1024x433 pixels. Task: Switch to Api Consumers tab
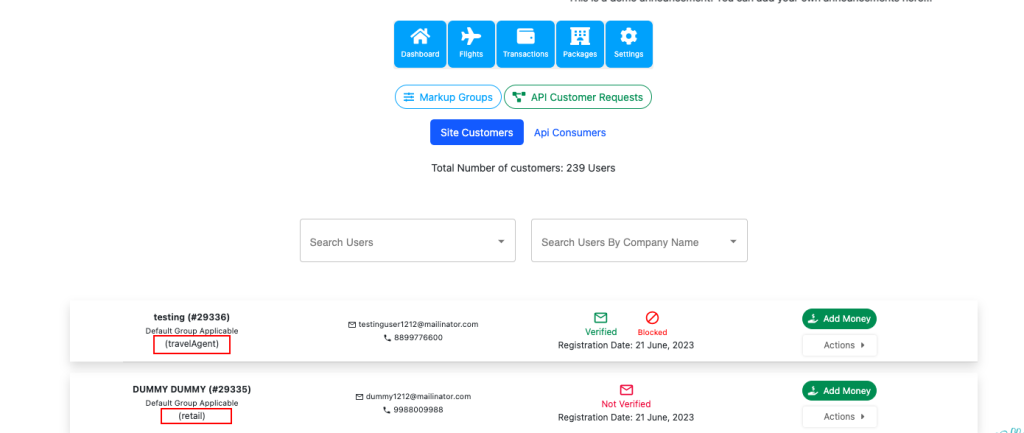click(570, 132)
